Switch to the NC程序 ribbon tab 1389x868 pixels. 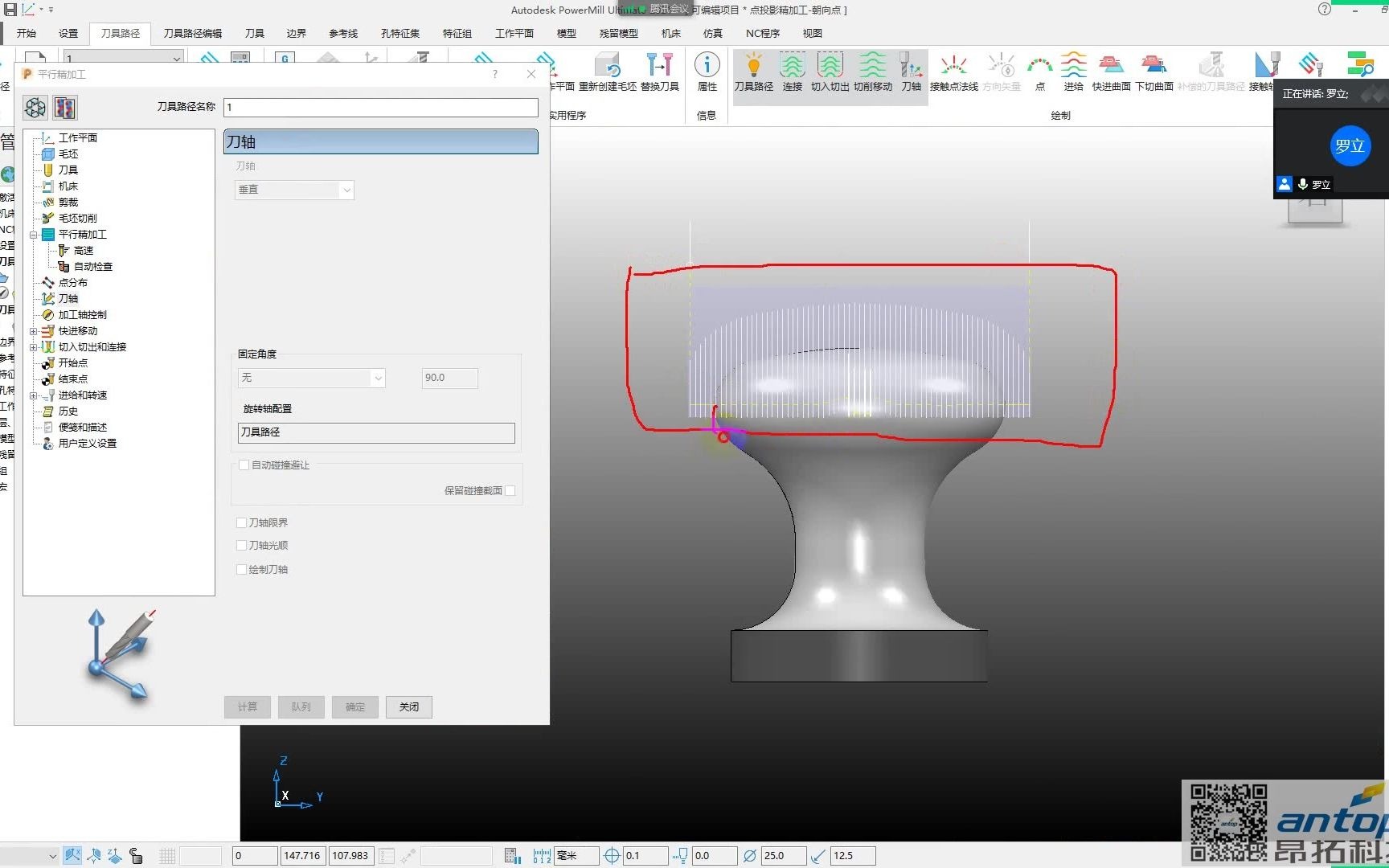tap(762, 33)
